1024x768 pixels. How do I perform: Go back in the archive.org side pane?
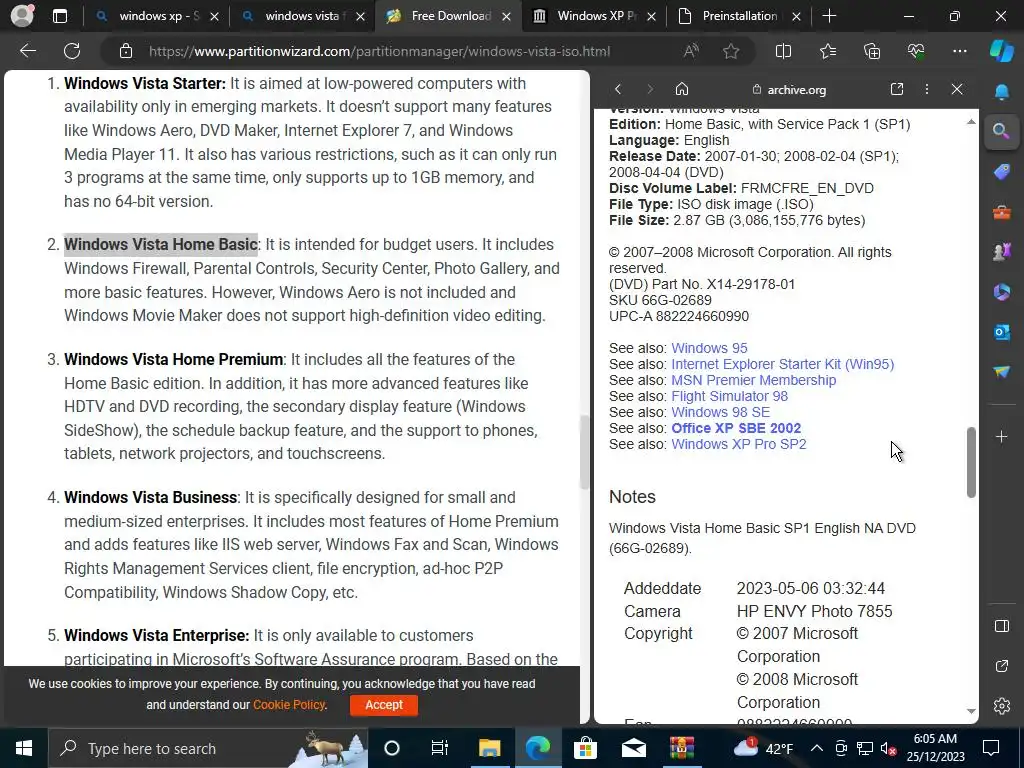[618, 89]
